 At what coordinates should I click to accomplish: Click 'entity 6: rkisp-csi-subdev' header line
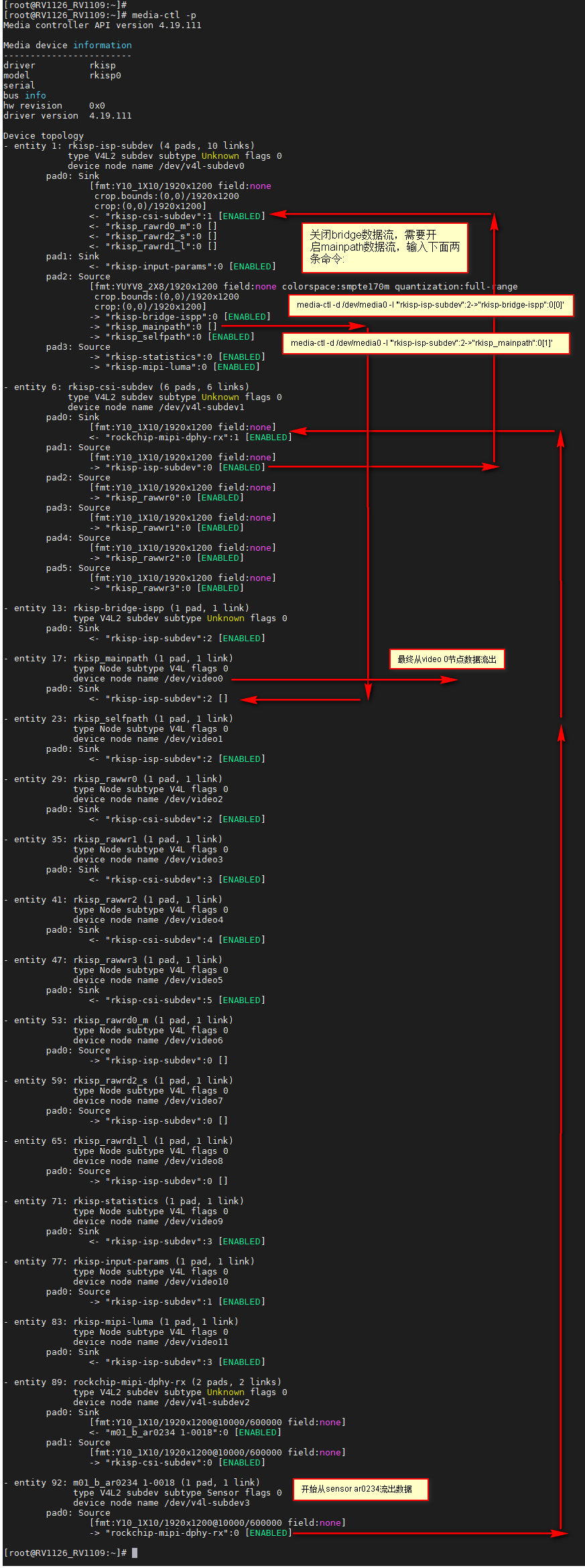(127, 387)
